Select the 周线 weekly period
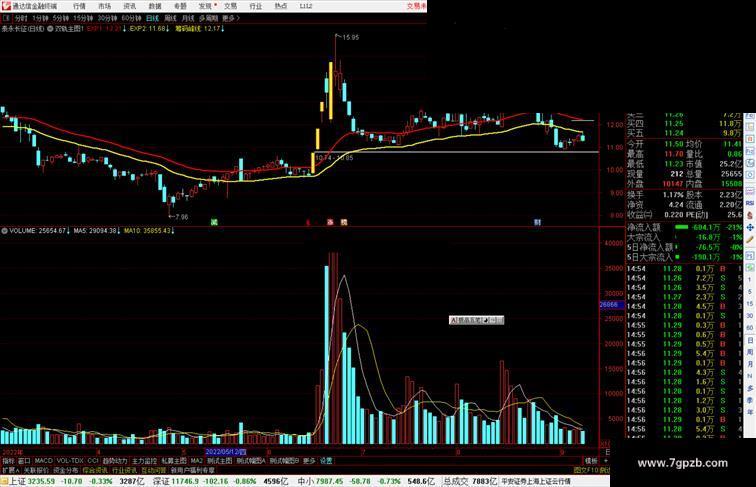Image resolution: width=756 pixels, height=487 pixels. [x=170, y=18]
